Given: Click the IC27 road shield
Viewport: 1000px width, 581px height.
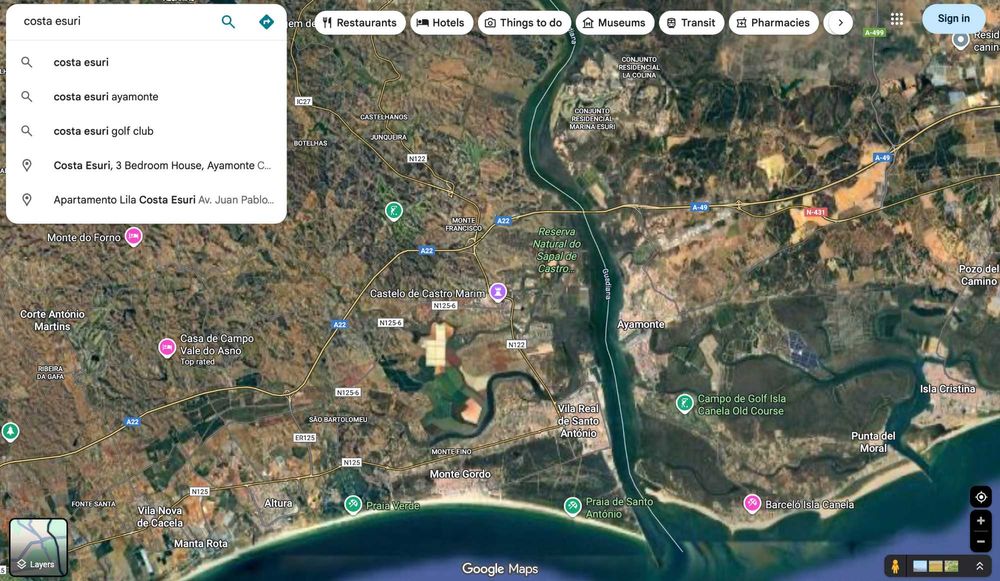Looking at the screenshot, I should point(304,101).
